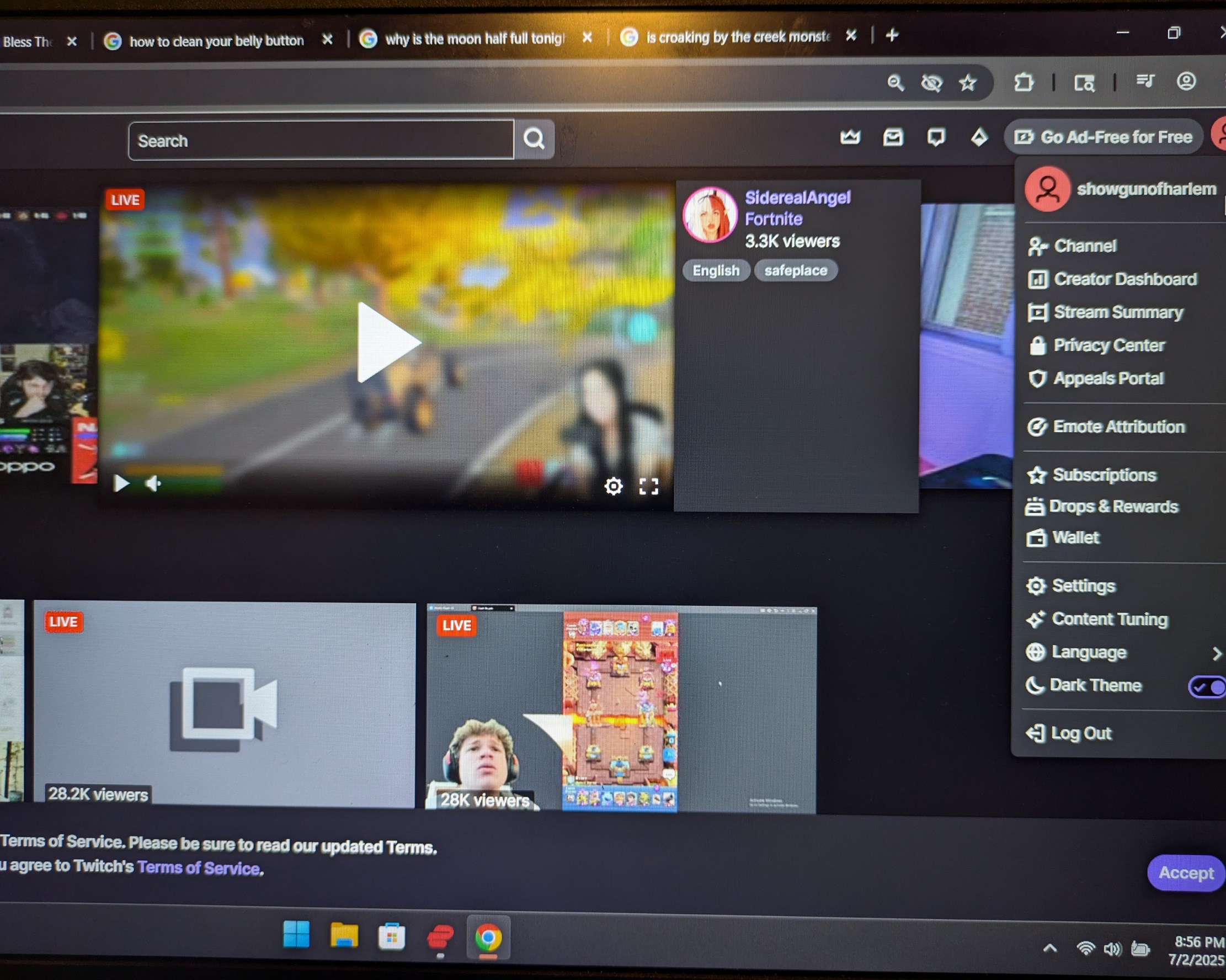This screenshot has height=980, width=1226.
Task: Enter fullscreen on the Fortnite stream
Action: 649,486
